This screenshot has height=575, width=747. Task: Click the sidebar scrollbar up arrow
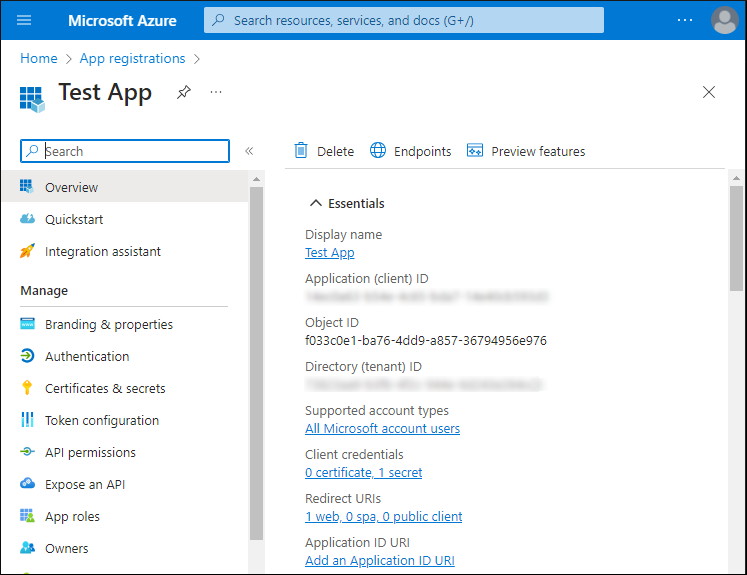tap(256, 179)
